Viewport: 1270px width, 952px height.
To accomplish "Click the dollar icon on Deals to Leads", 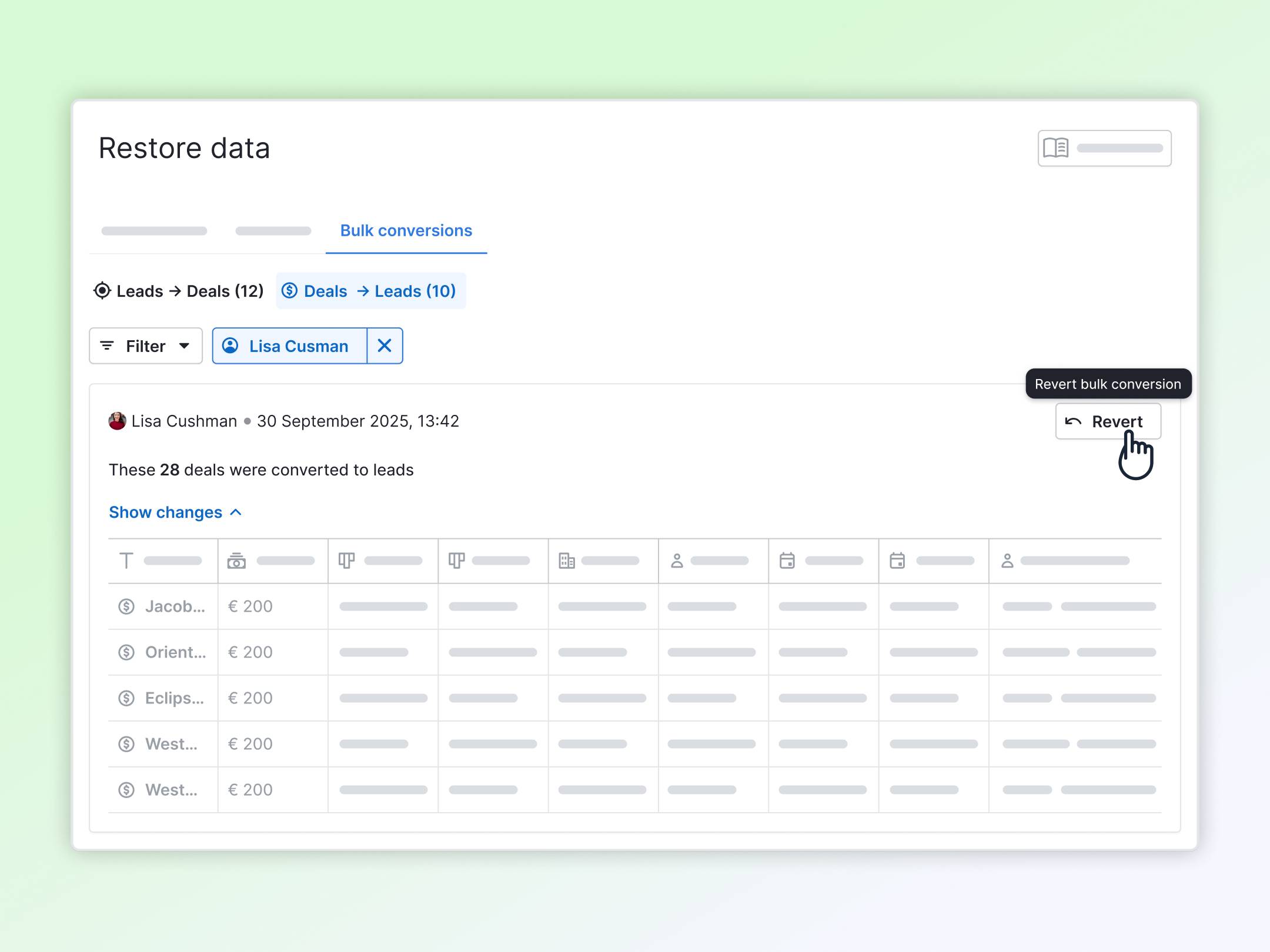I will tap(289, 291).
